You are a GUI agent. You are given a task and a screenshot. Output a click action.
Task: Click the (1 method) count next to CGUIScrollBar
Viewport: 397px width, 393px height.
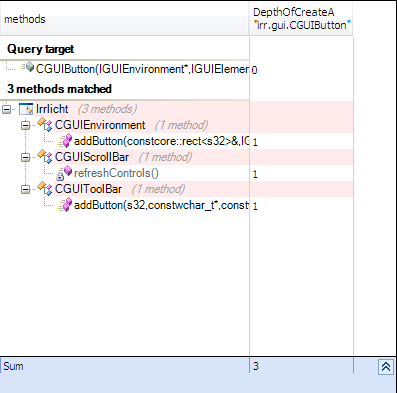(165, 157)
